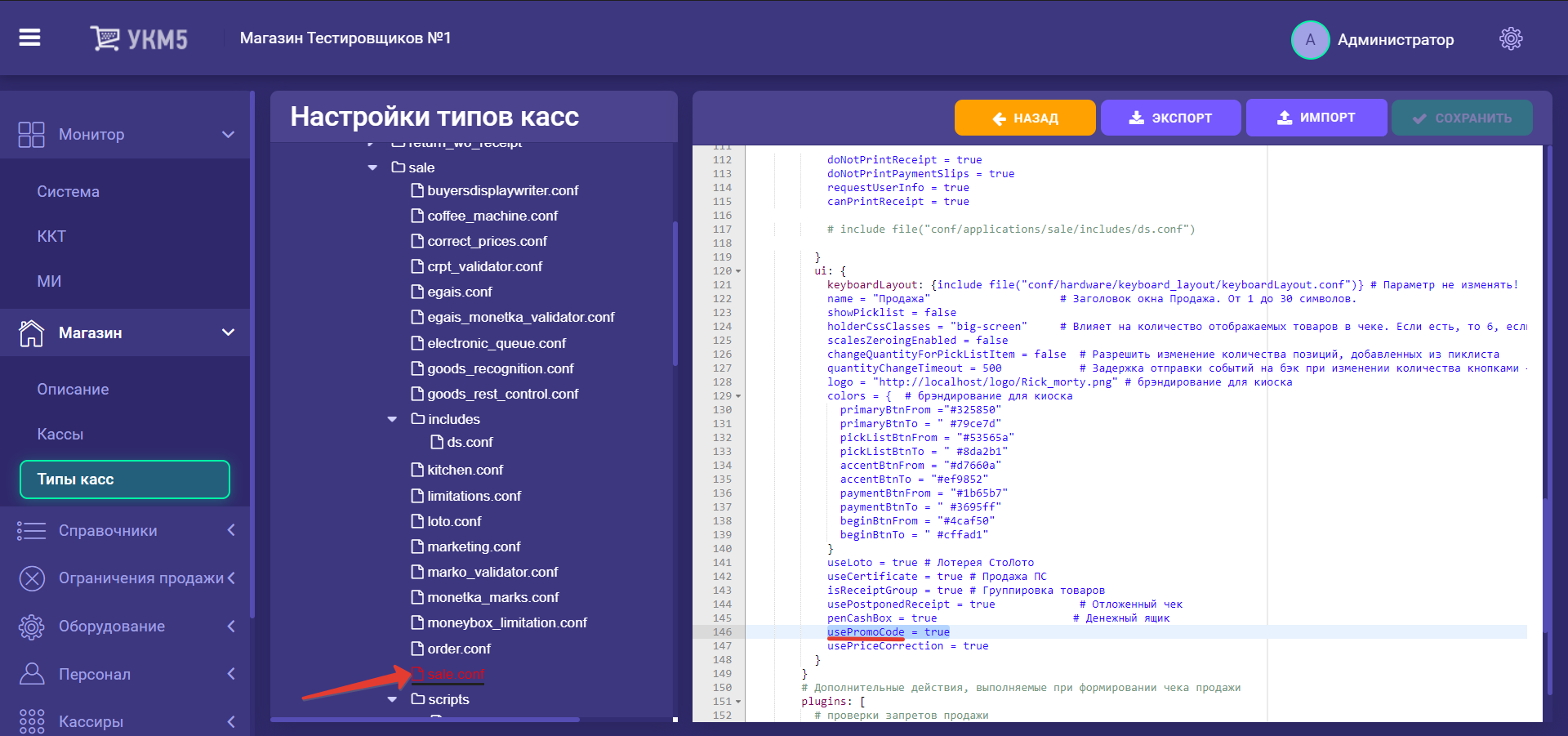
Task: Collapse the includes folder tree arrow
Action: click(392, 419)
